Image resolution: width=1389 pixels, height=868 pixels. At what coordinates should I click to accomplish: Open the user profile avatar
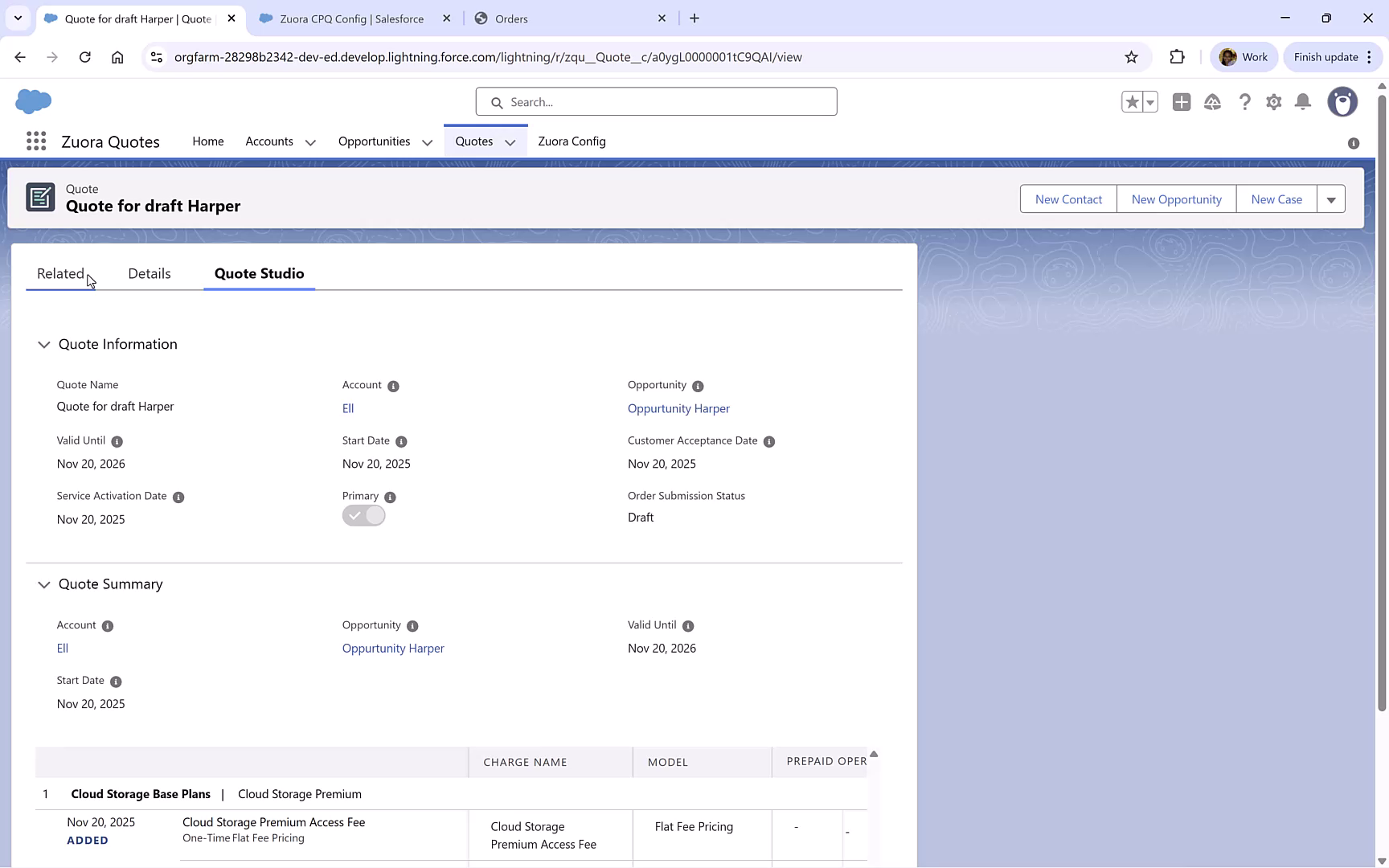coord(1343,102)
